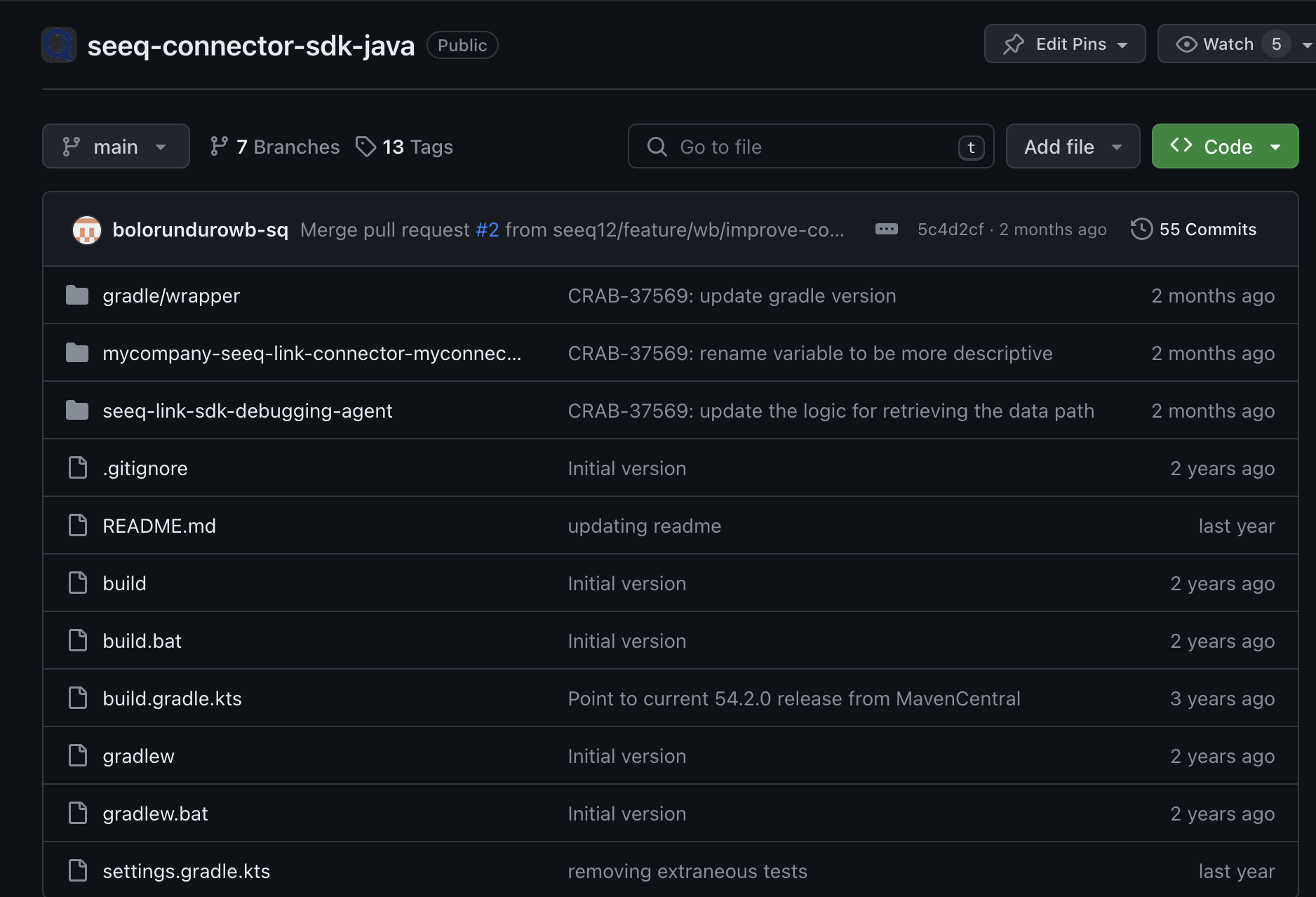Open the Watch button with count 5

click(x=1237, y=44)
